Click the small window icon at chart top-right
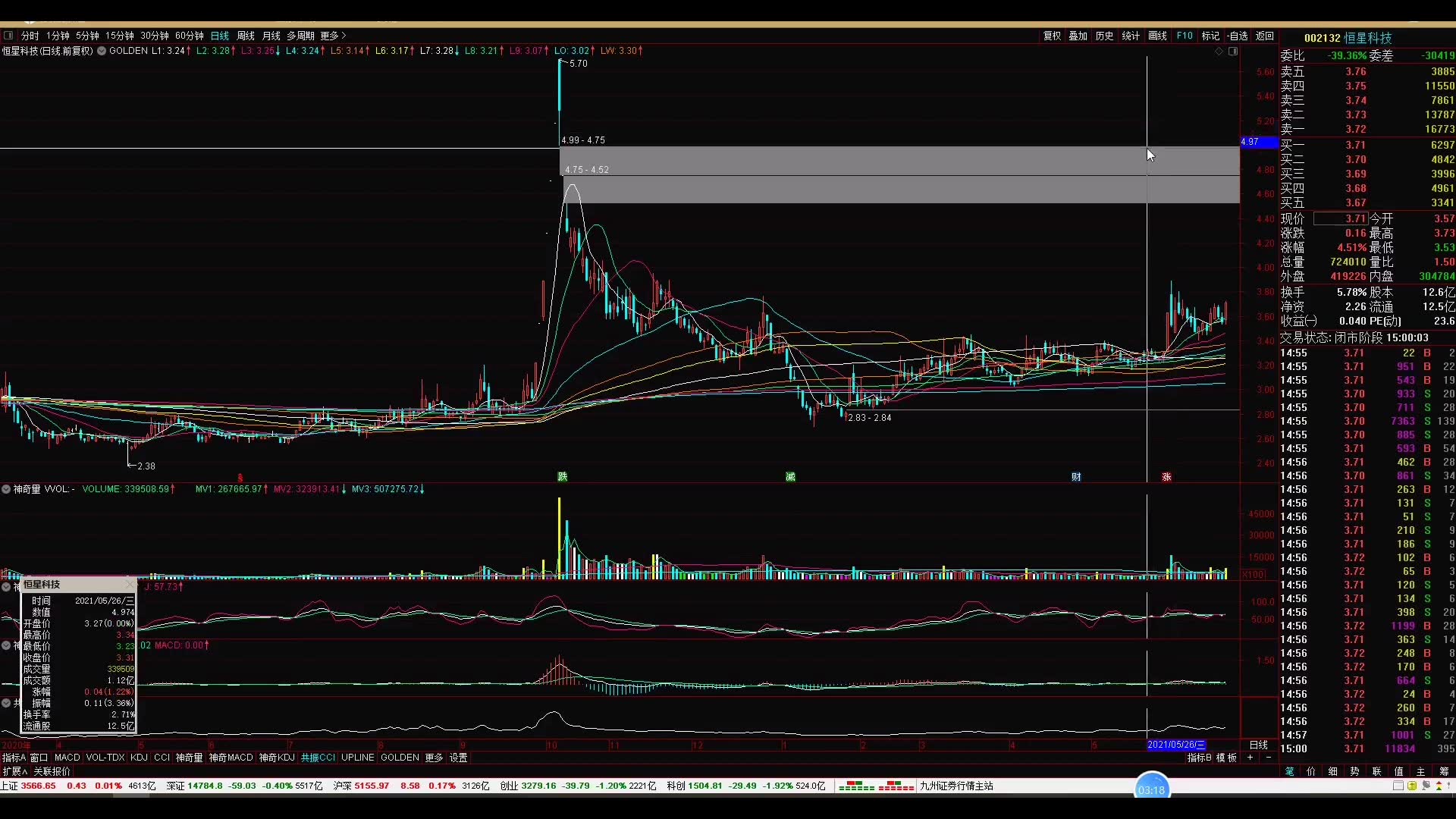 click(x=1233, y=52)
